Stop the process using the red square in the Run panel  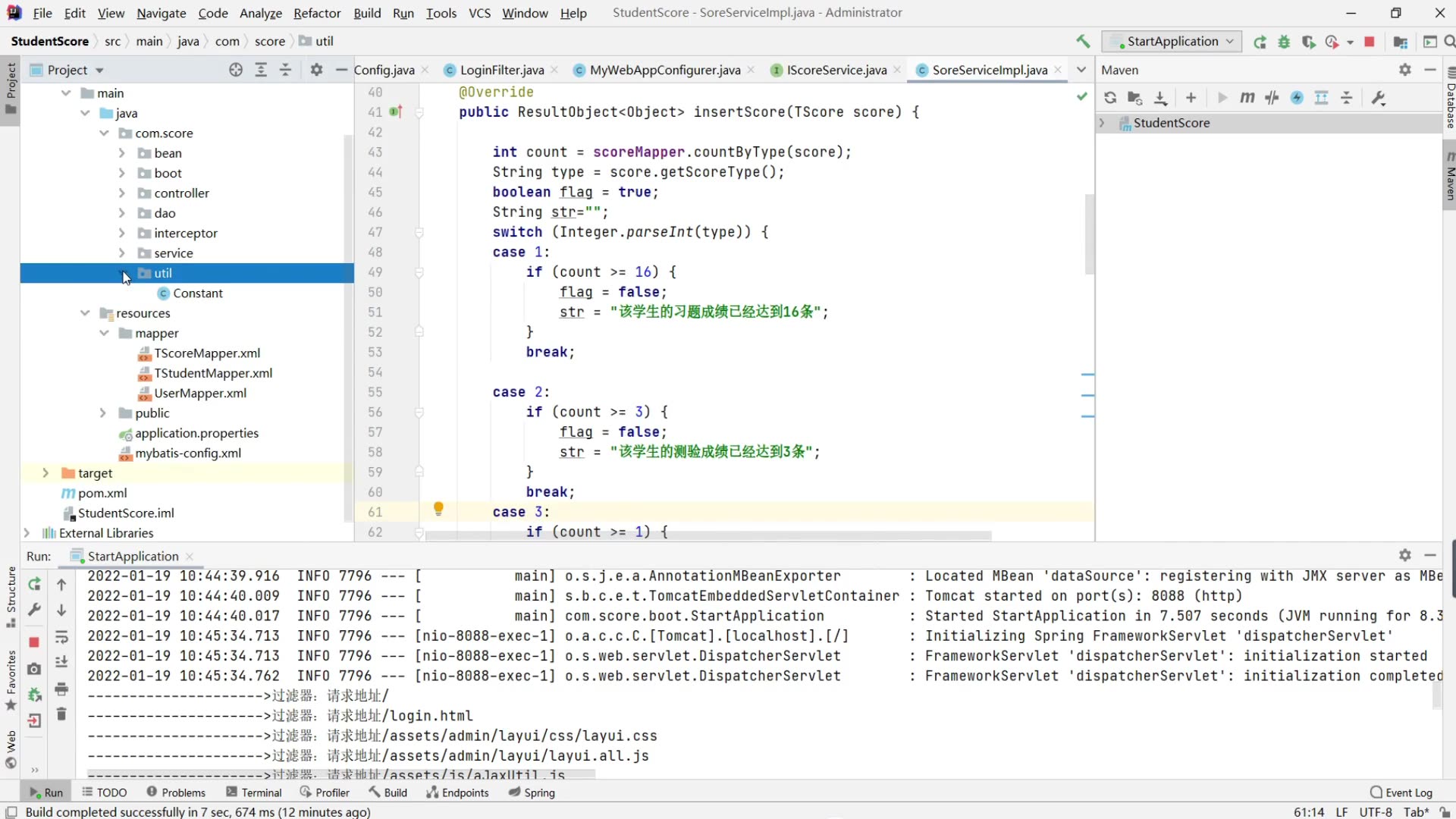(34, 642)
